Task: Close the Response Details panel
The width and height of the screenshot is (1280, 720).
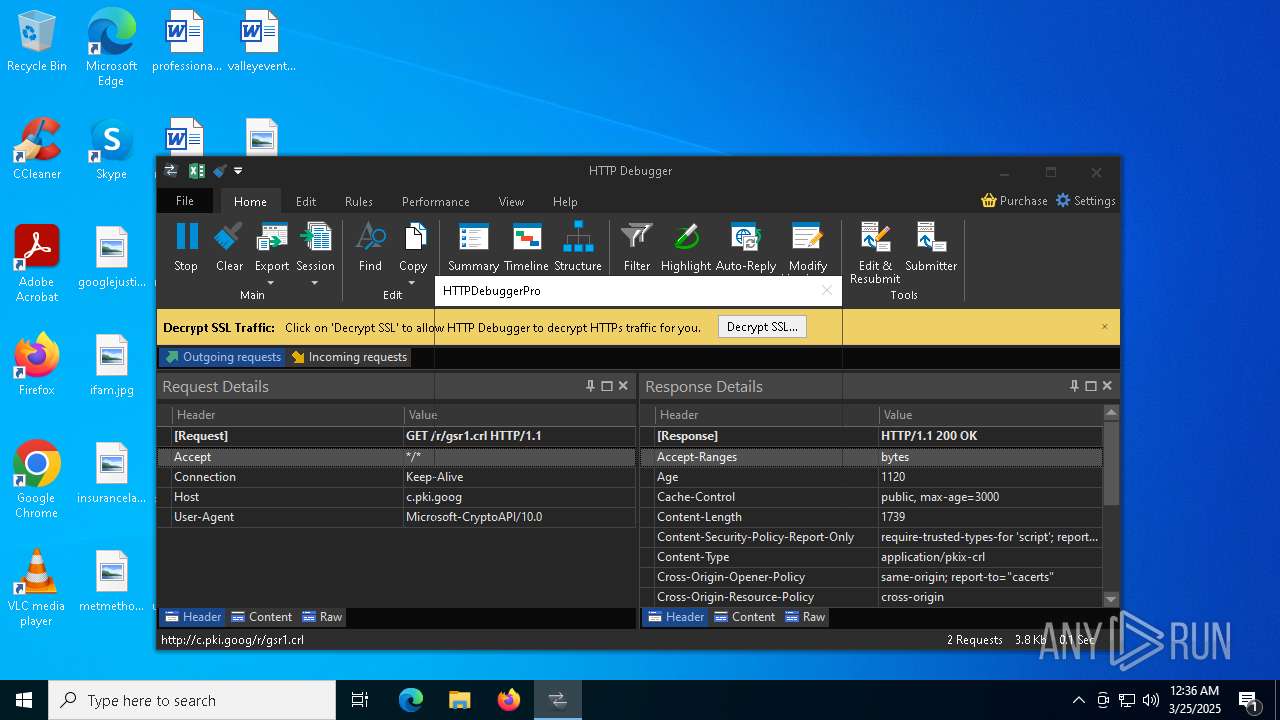Action: tap(1107, 386)
